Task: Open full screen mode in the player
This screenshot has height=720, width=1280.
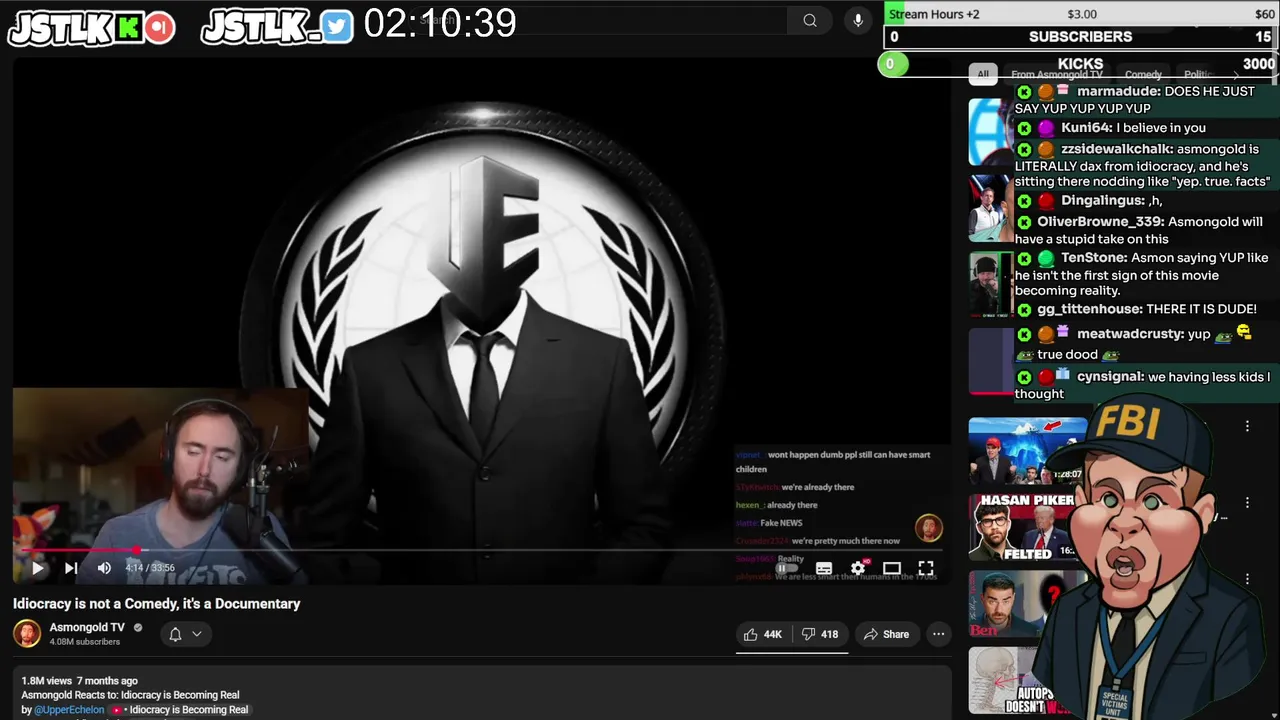Action: 926,568
